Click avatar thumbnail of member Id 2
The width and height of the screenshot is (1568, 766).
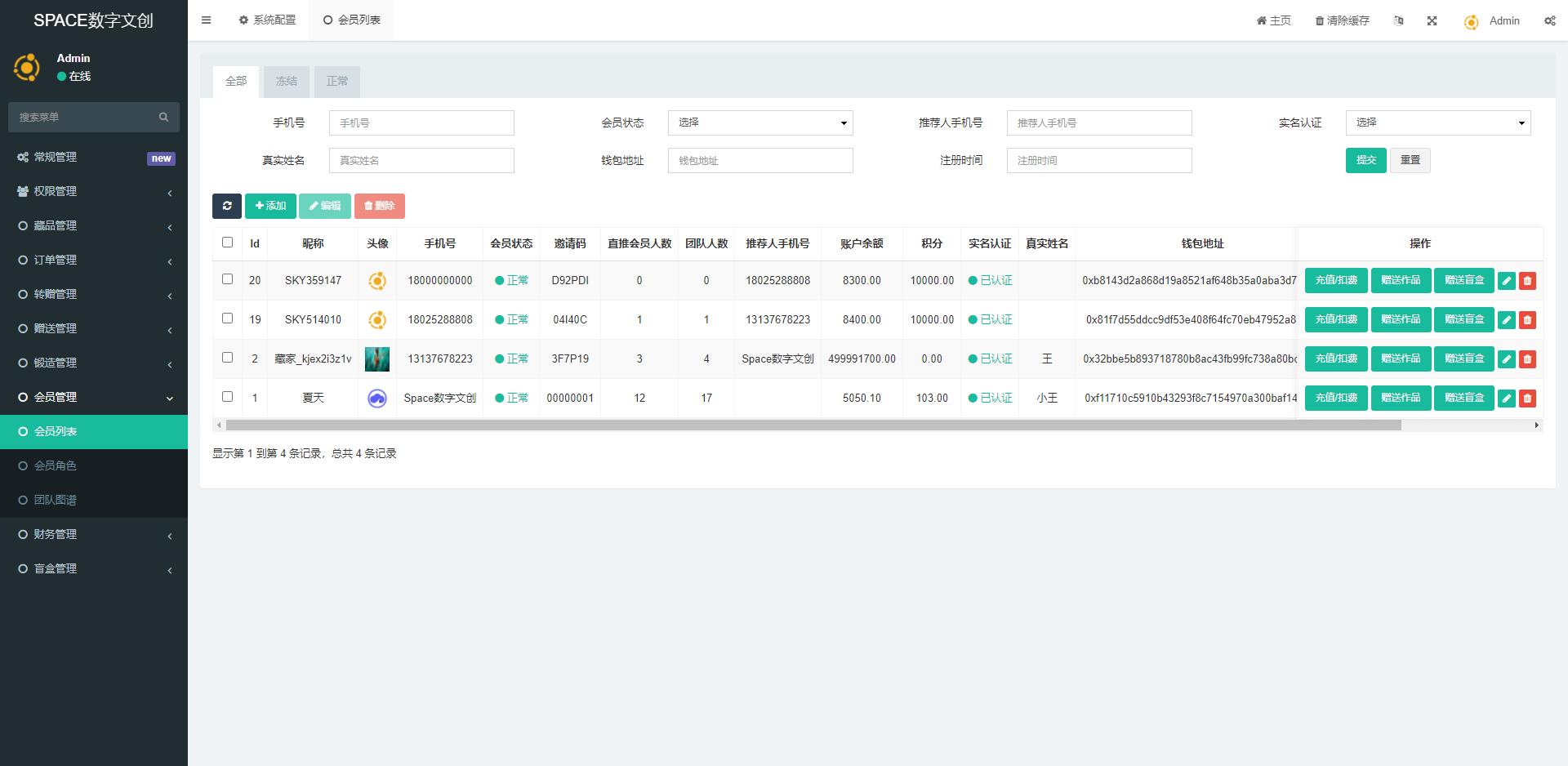click(377, 359)
